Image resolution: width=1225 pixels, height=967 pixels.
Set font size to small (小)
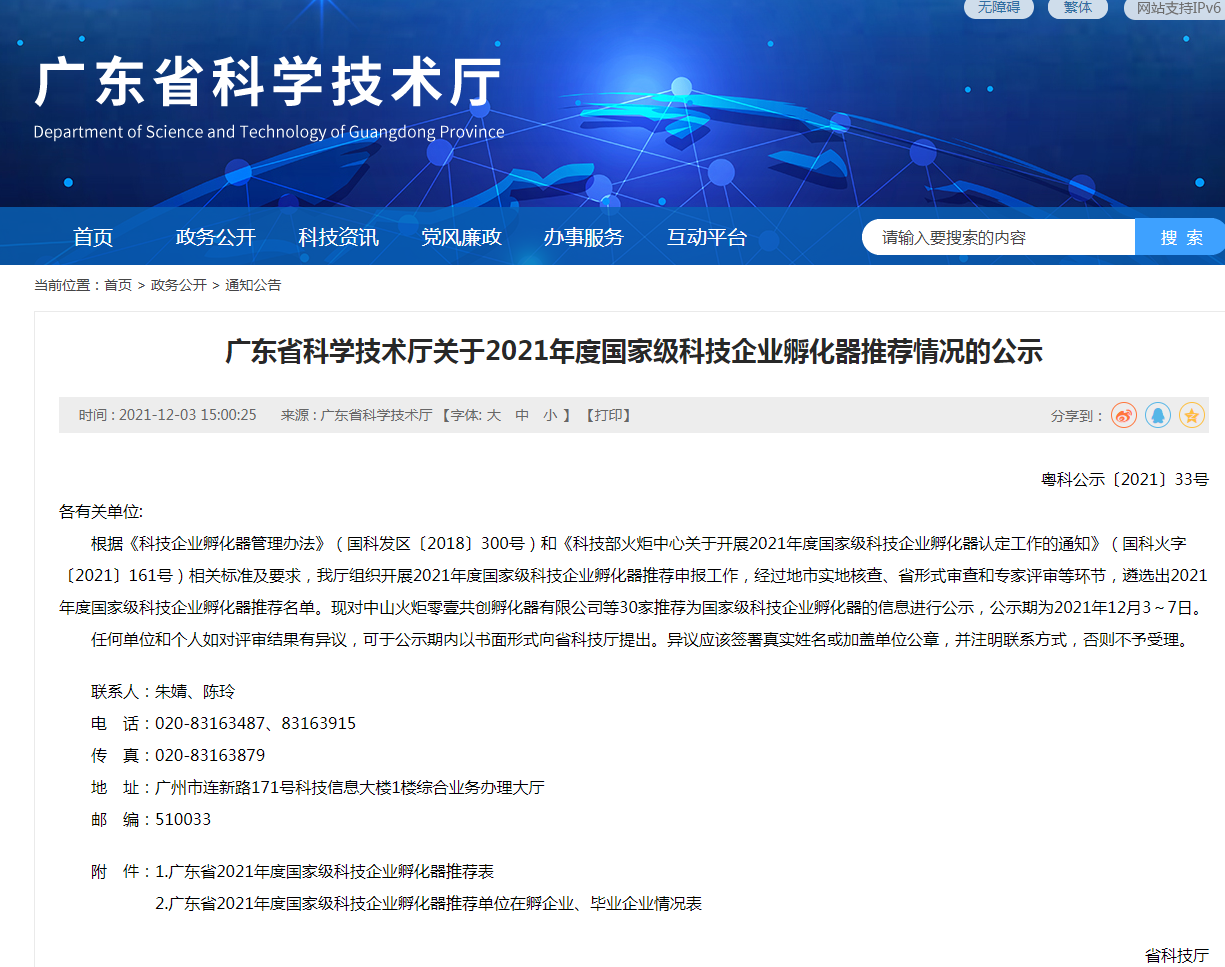pyautogui.click(x=550, y=415)
